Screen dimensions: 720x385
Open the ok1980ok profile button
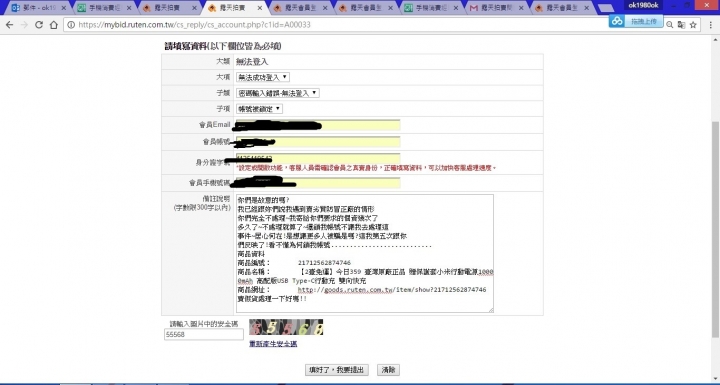pyautogui.click(x=643, y=5)
